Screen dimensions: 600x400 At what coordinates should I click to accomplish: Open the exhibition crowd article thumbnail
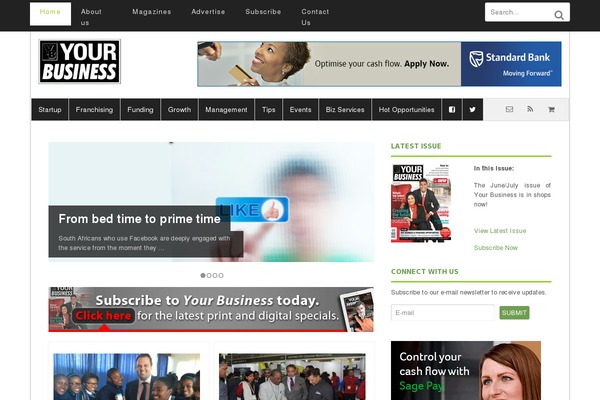point(292,377)
